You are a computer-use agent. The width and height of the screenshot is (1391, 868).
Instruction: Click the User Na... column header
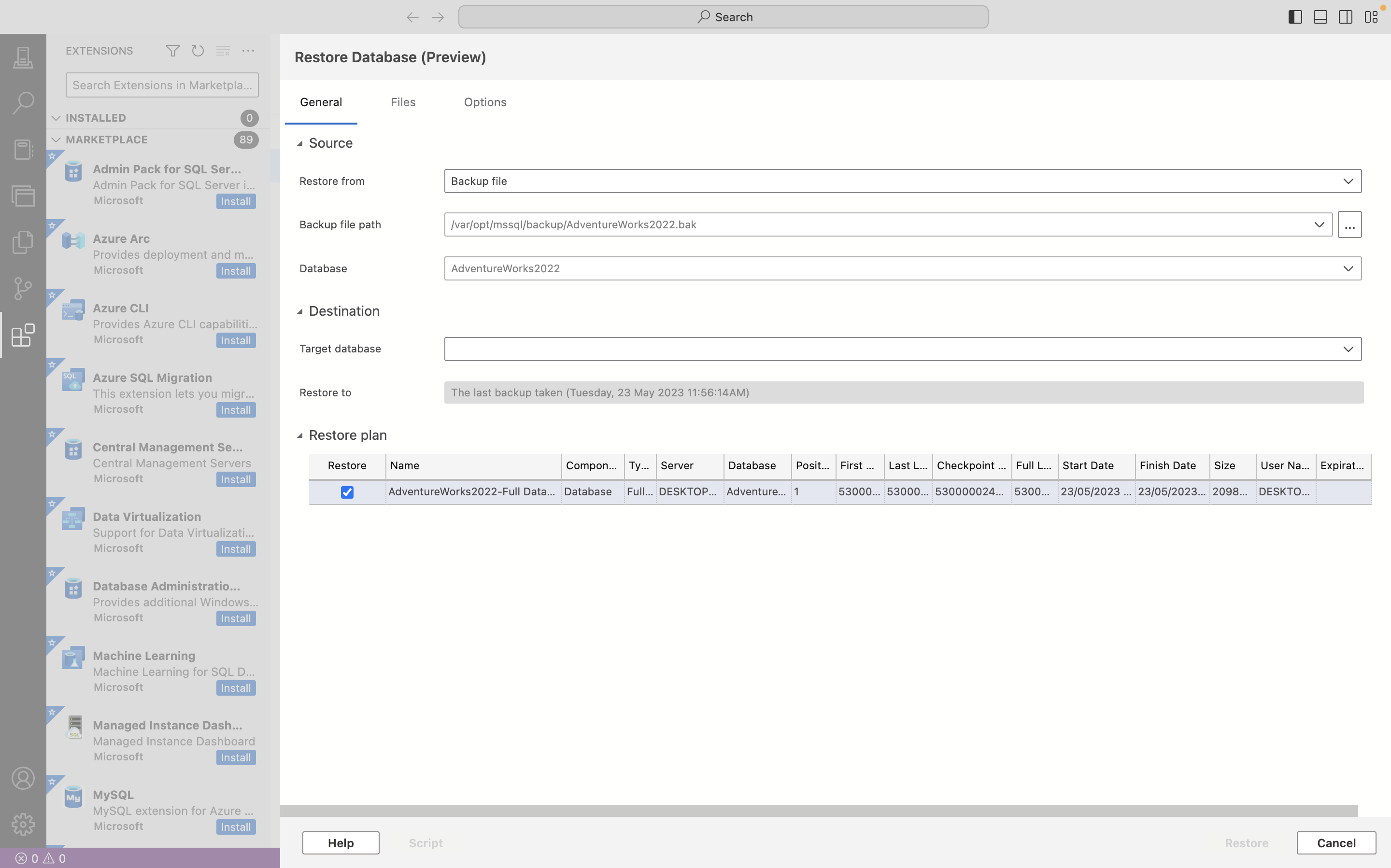pos(1285,465)
